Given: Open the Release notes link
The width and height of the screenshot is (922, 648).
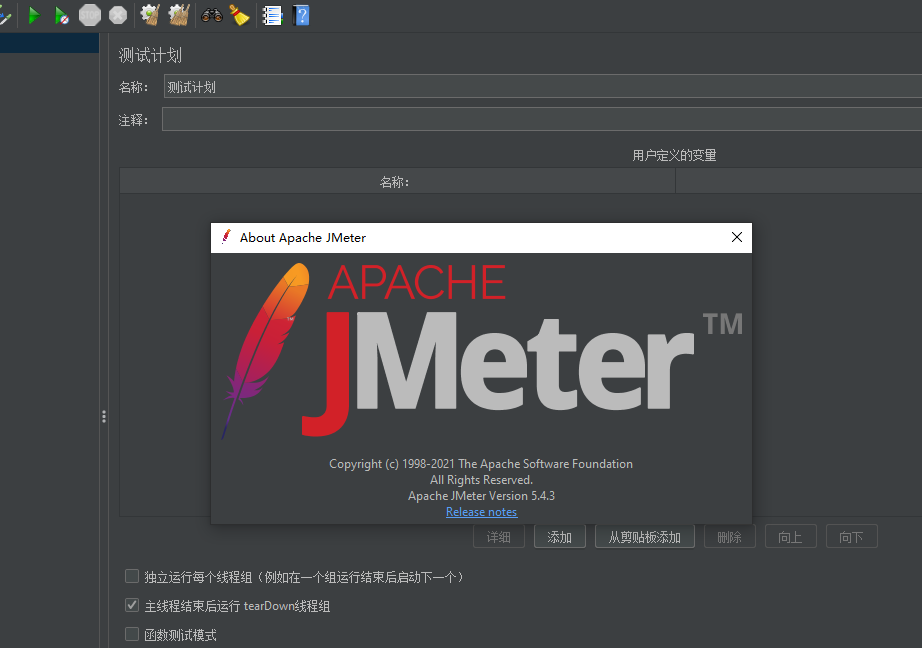Looking at the screenshot, I should click(481, 511).
